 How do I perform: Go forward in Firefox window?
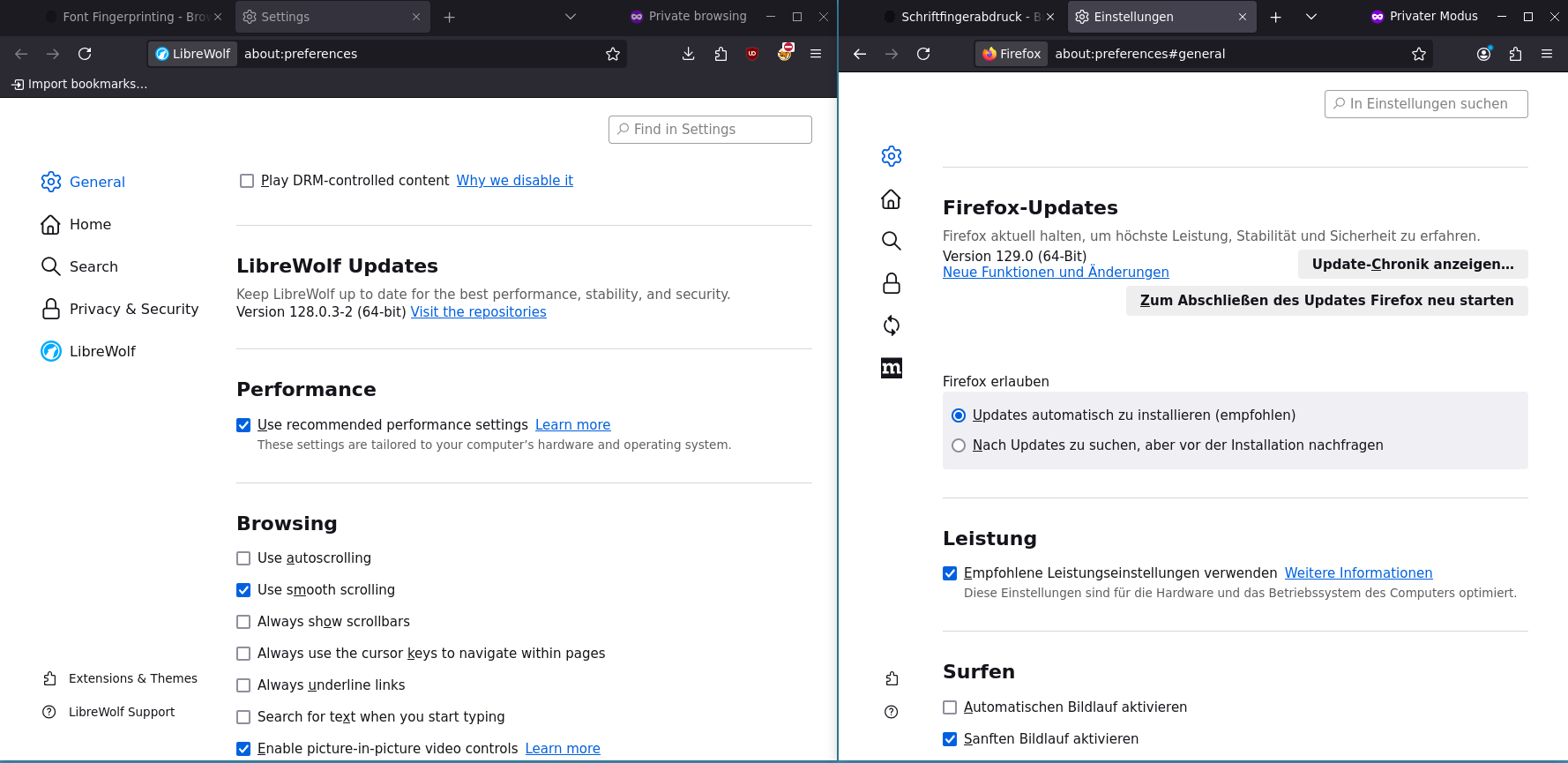[892, 54]
